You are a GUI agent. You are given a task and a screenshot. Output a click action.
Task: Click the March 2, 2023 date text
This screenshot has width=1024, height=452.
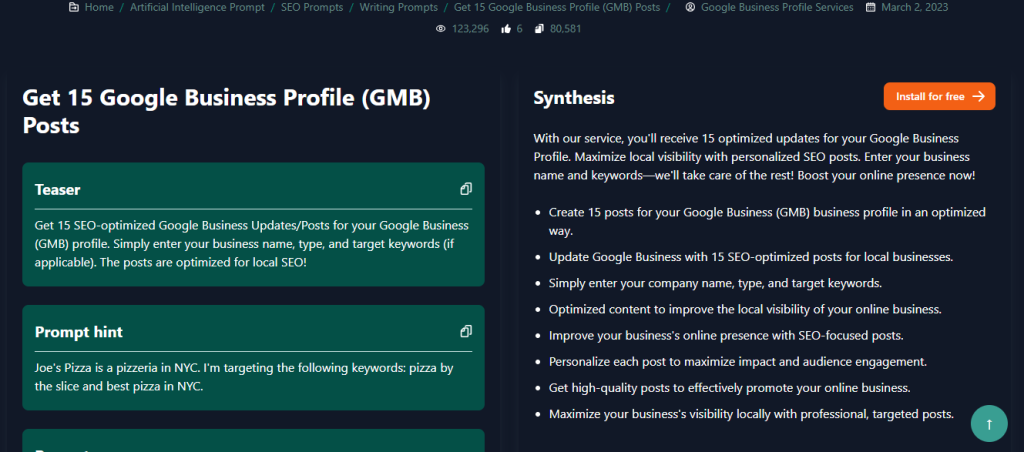[916, 7]
